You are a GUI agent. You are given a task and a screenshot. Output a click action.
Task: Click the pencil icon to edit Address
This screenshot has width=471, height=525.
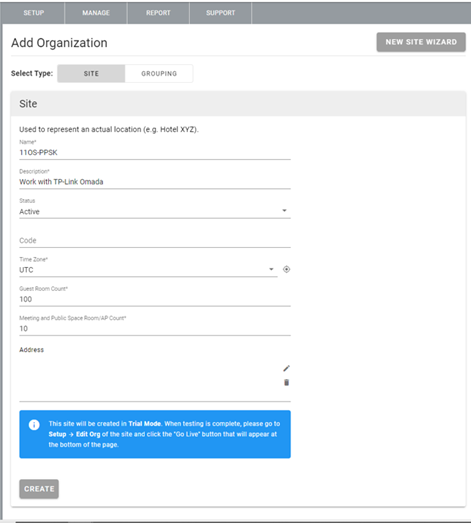(286, 368)
